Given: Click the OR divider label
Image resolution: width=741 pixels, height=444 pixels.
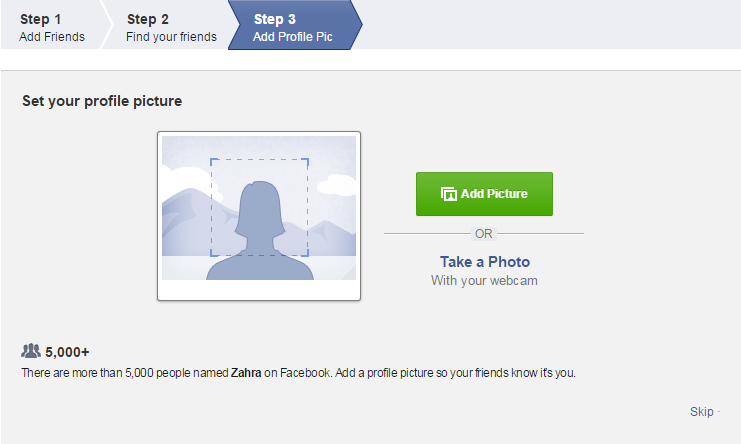Looking at the screenshot, I should pos(484,234).
